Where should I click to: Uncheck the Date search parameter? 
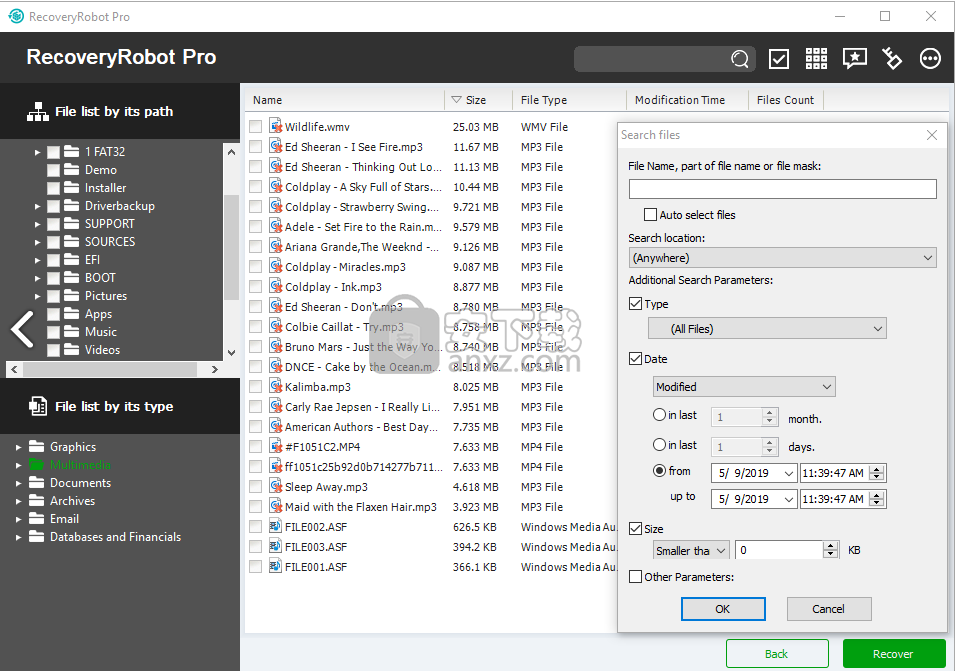pyautogui.click(x=635, y=359)
